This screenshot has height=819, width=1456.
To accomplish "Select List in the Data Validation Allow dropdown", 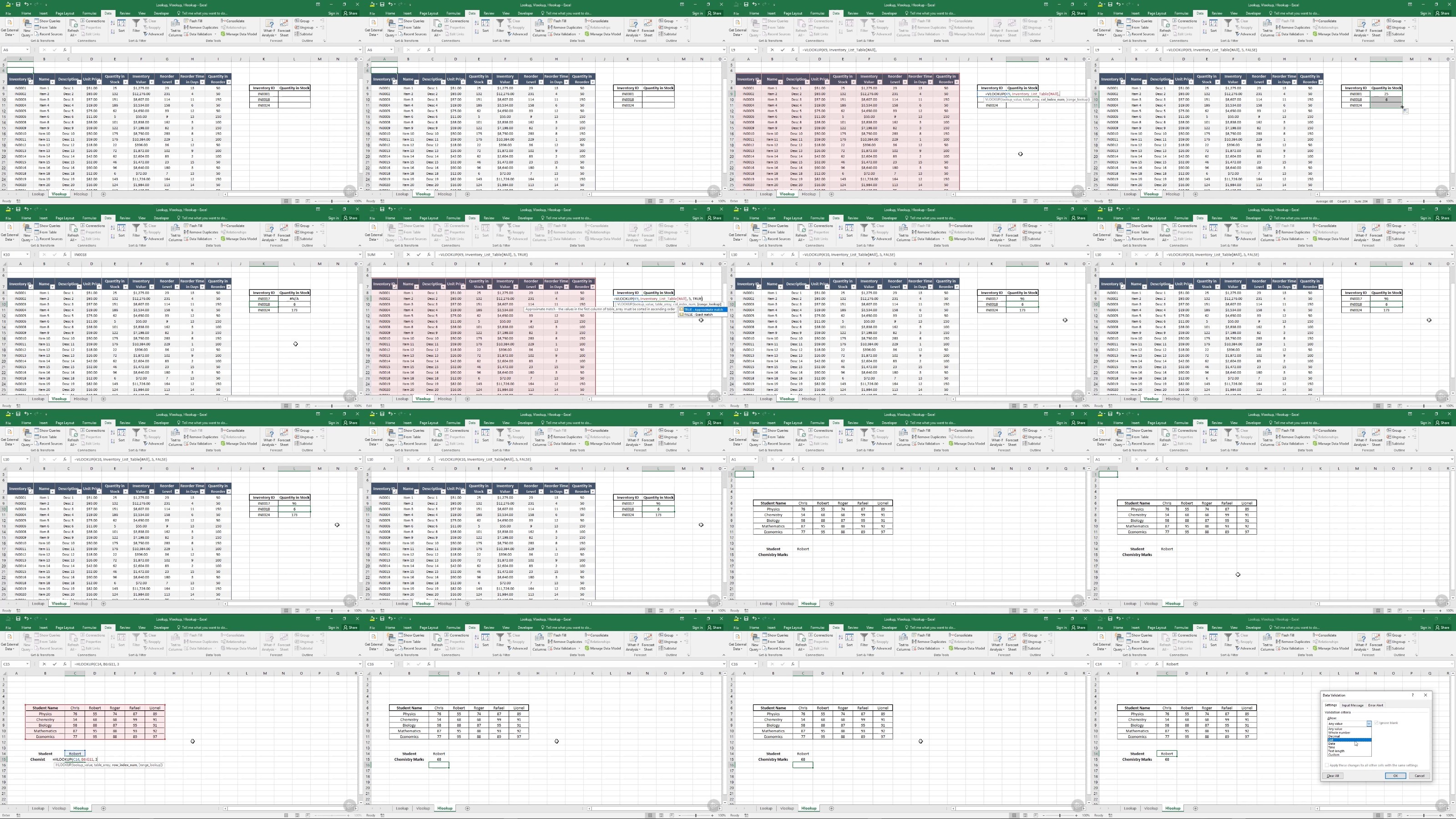I will (x=1350, y=740).
